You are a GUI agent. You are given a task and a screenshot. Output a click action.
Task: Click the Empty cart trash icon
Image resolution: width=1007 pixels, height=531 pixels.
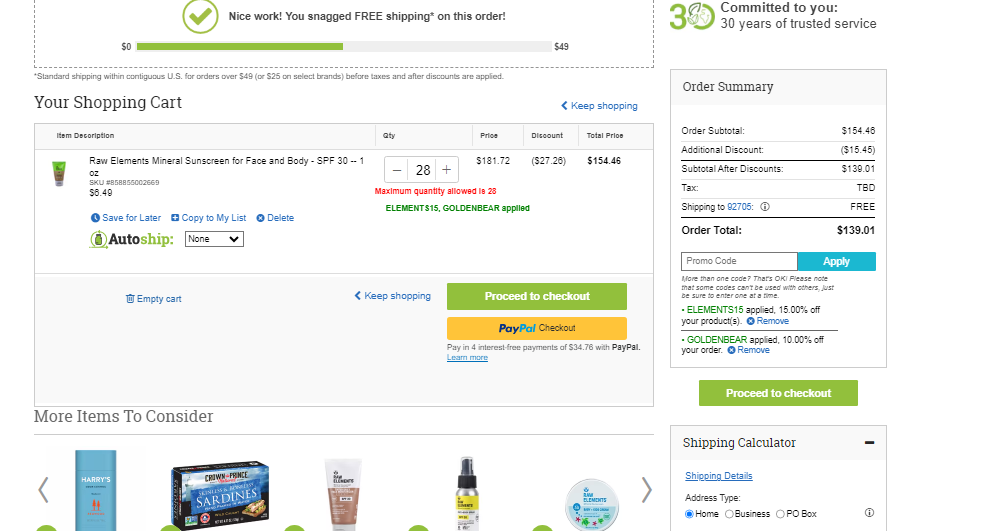[x=130, y=299]
